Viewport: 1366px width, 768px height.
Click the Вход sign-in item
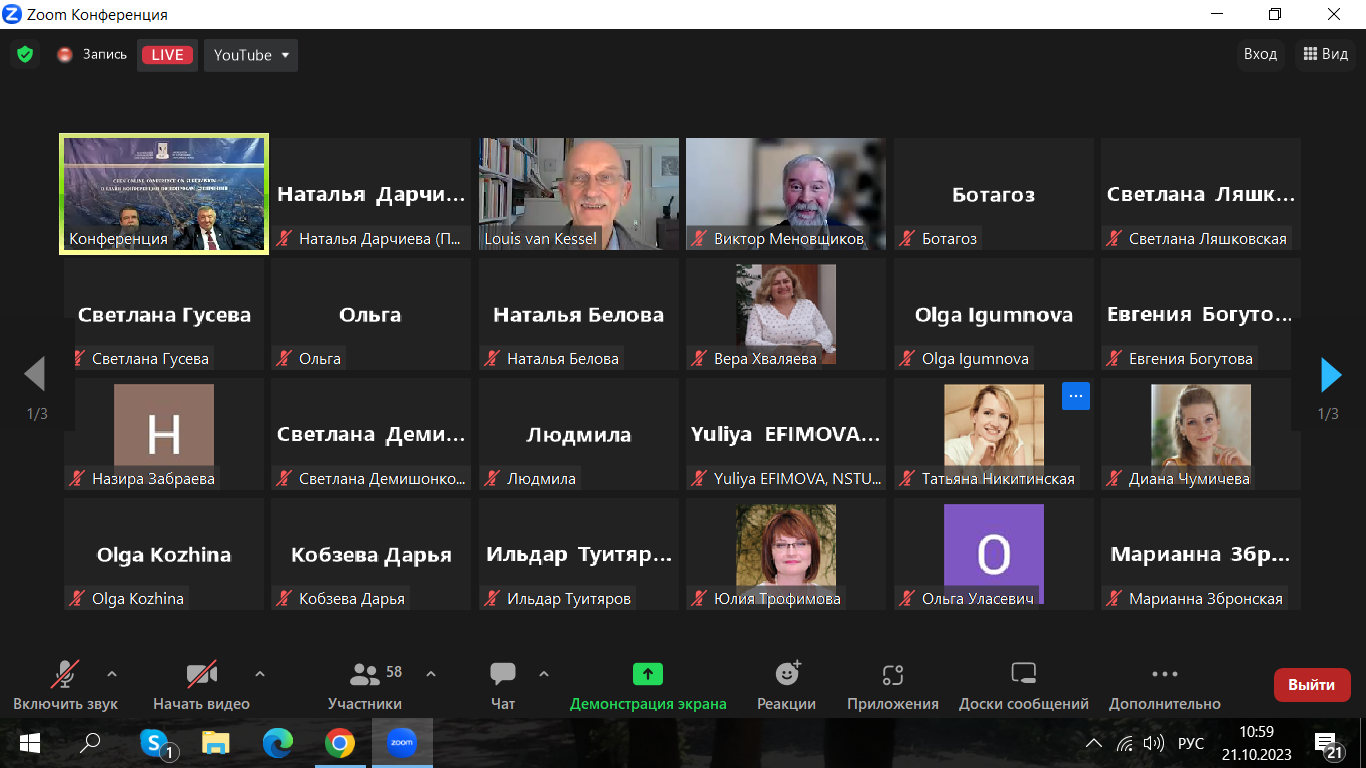pyautogui.click(x=1260, y=54)
